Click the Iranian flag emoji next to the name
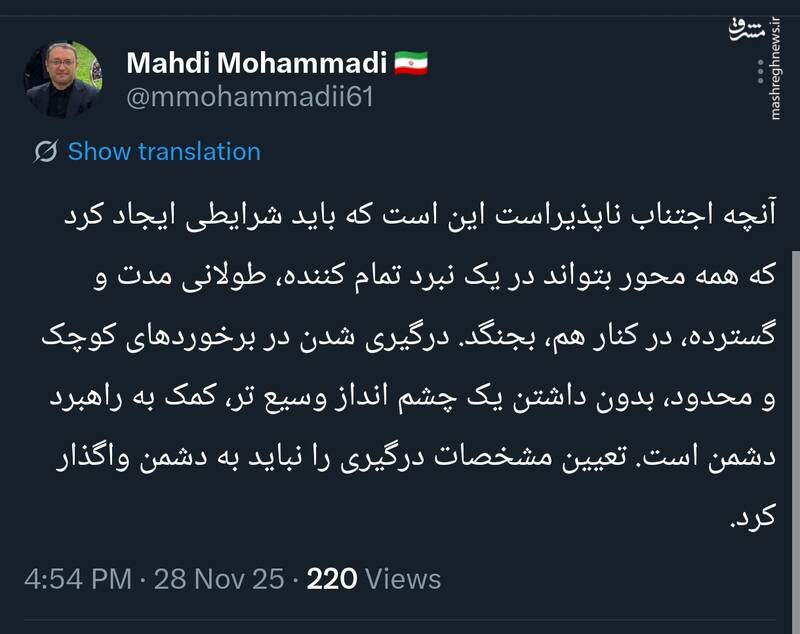This screenshot has width=800, height=634. pyautogui.click(x=411, y=63)
